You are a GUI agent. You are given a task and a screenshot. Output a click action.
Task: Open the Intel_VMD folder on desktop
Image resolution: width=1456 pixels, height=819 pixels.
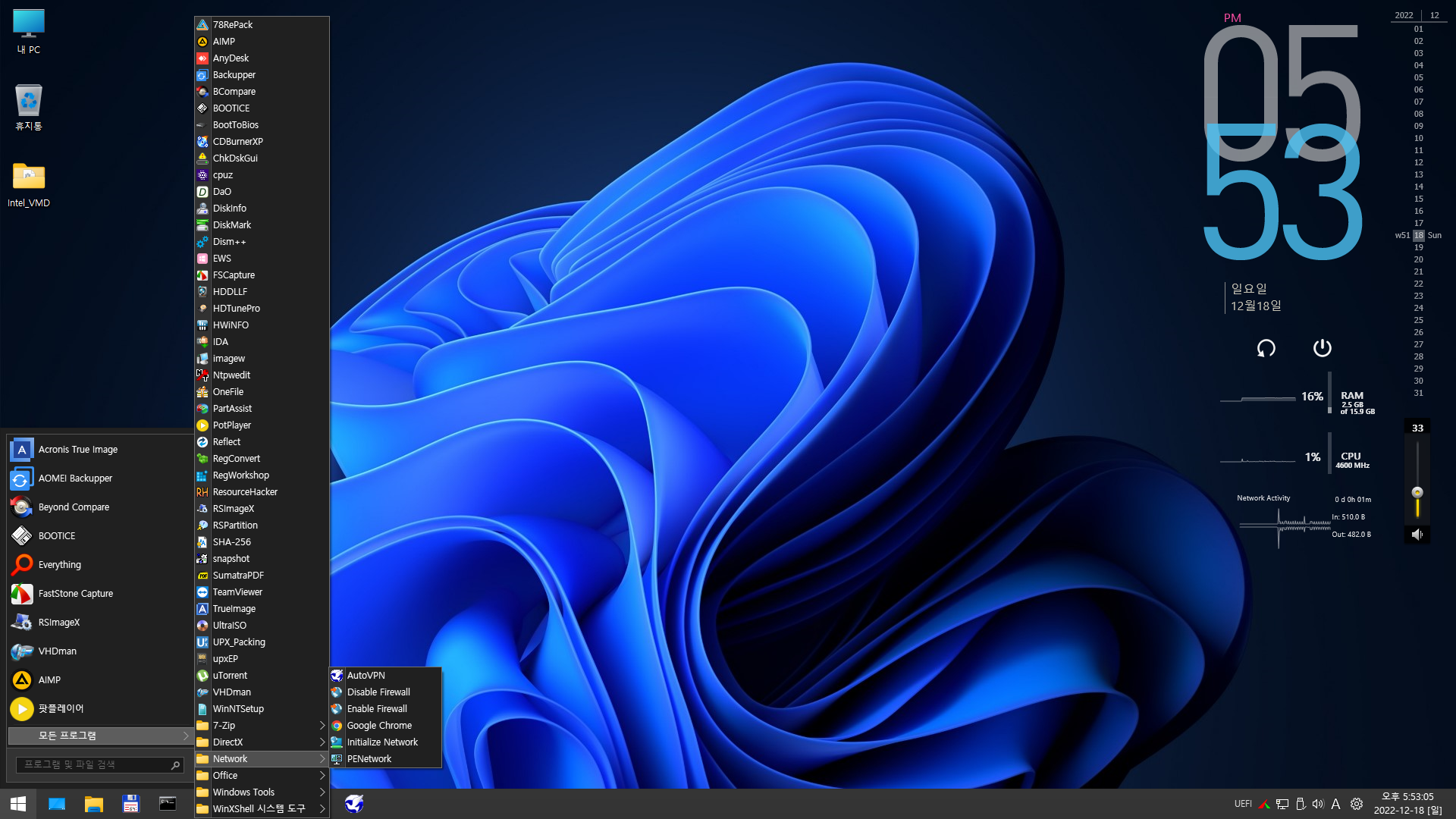point(29,184)
